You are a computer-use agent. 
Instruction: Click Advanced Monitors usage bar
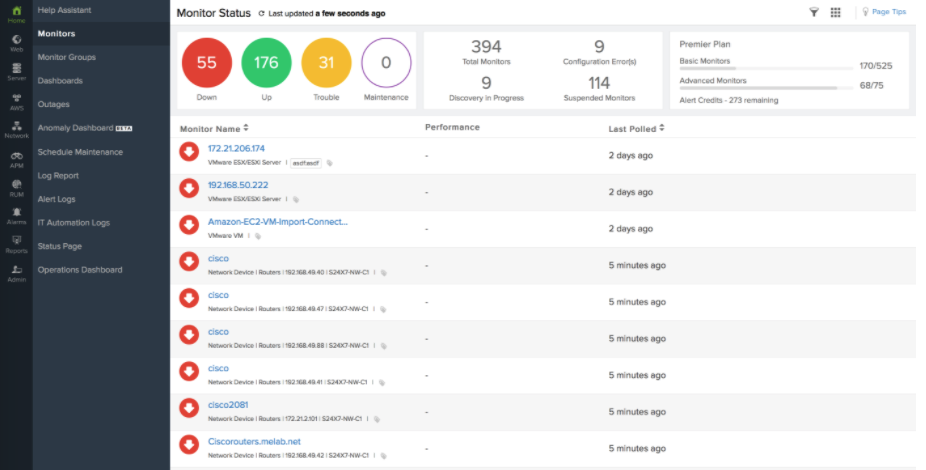766,88
